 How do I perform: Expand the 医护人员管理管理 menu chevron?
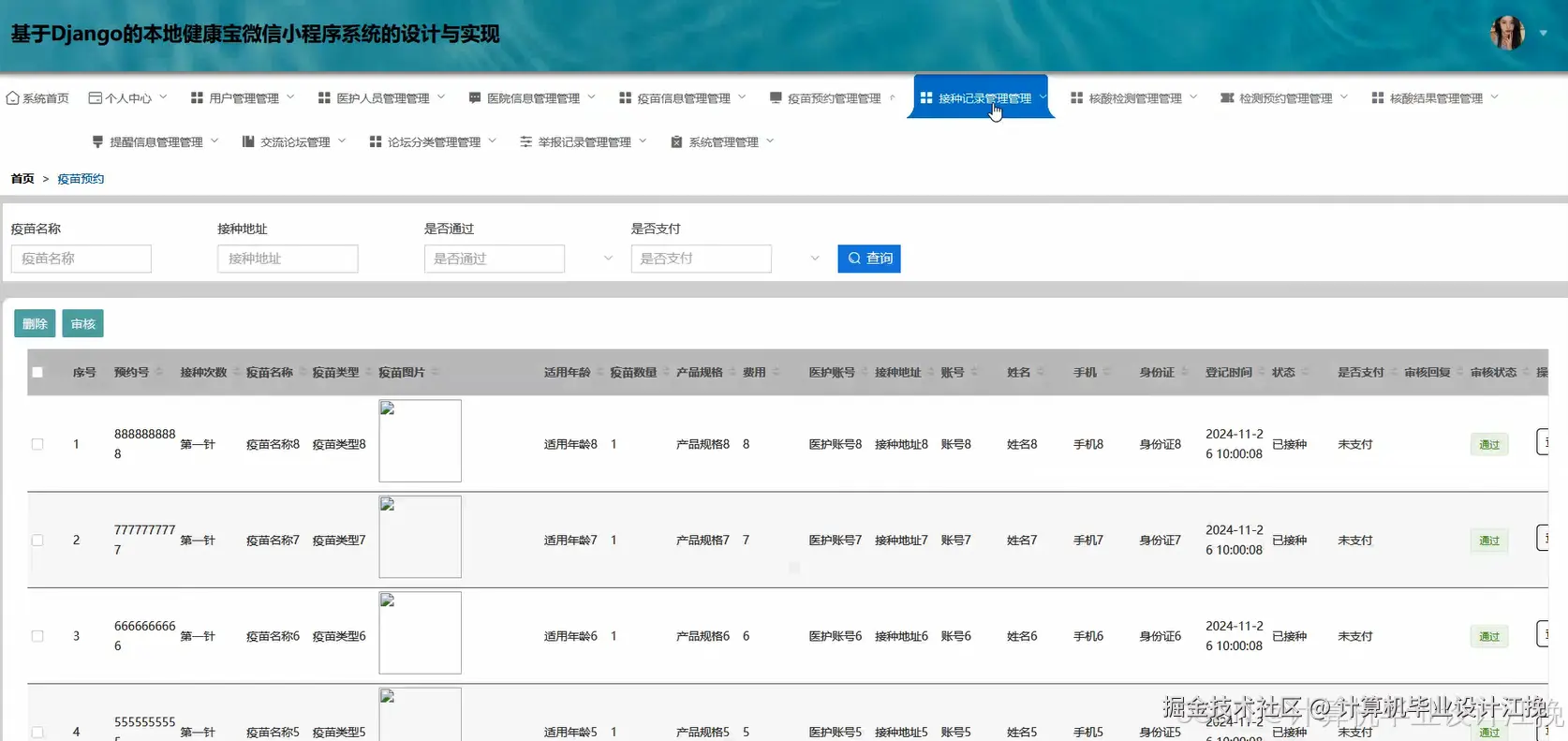(441, 97)
